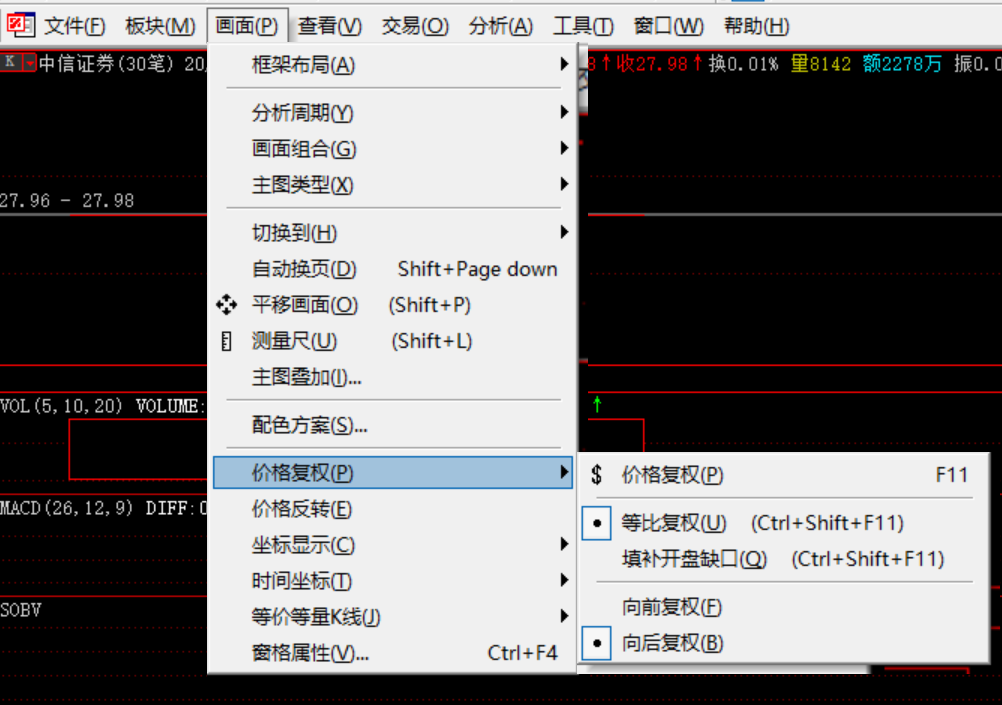This screenshot has height=705, width=1002.
Task: Open 窗格属性(V)... menu entry
Action: click(393, 653)
